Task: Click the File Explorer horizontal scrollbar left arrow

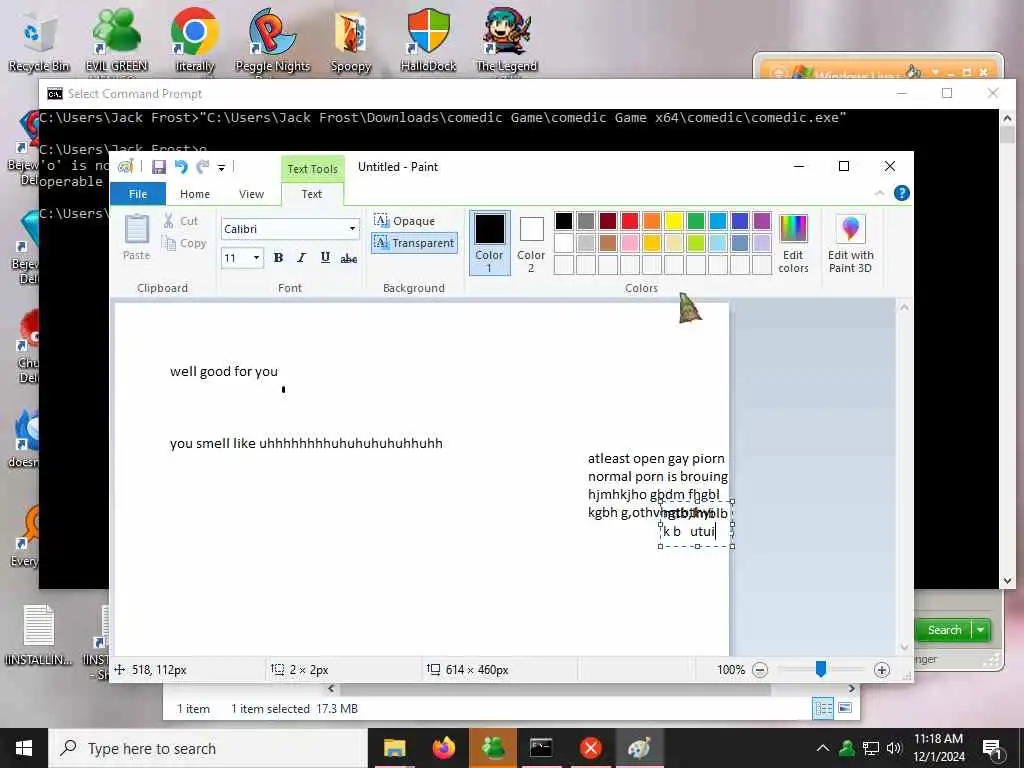Action: pos(331,689)
